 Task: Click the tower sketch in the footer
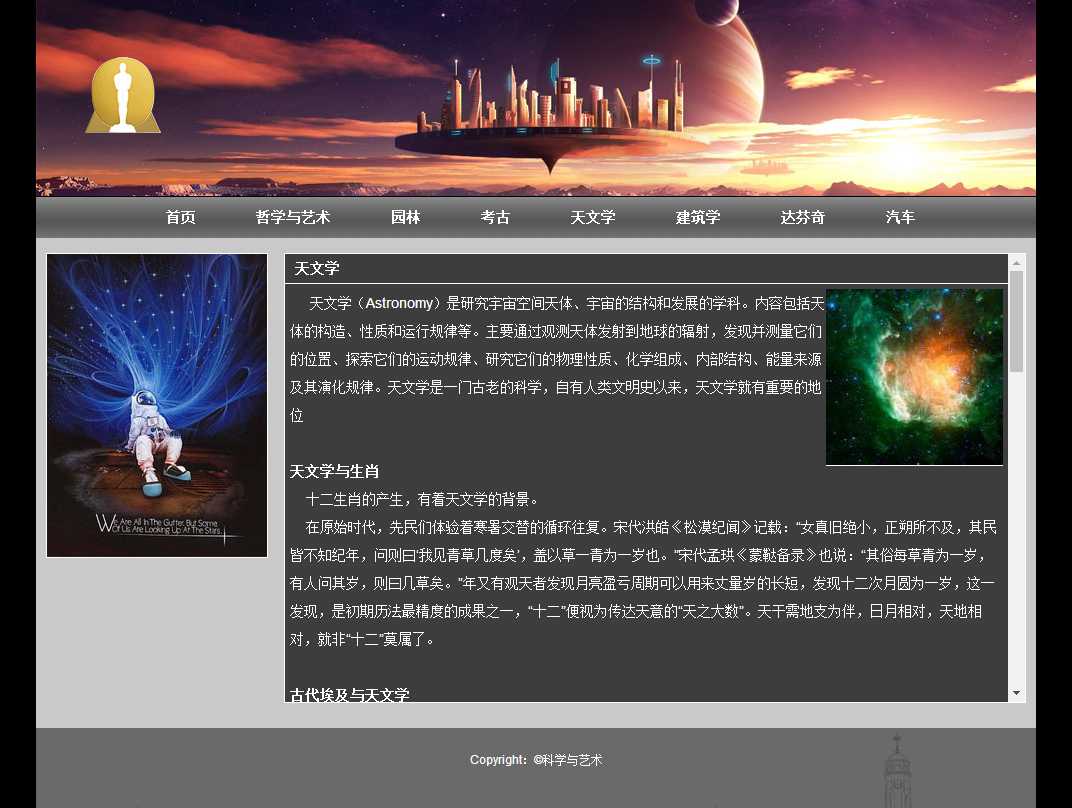[897, 772]
